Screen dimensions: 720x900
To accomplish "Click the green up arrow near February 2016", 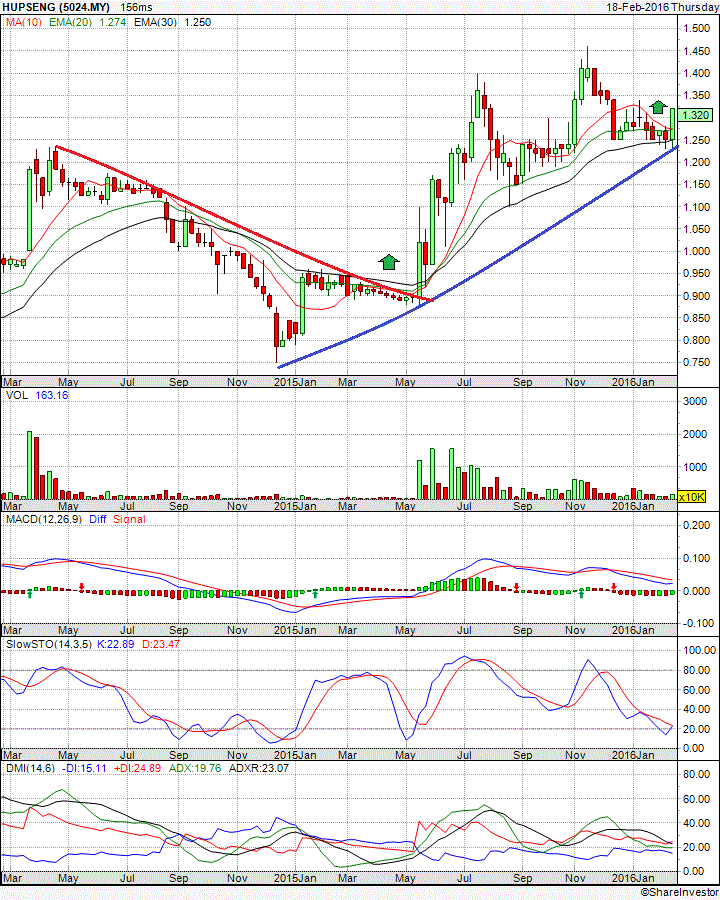I will click(658, 107).
